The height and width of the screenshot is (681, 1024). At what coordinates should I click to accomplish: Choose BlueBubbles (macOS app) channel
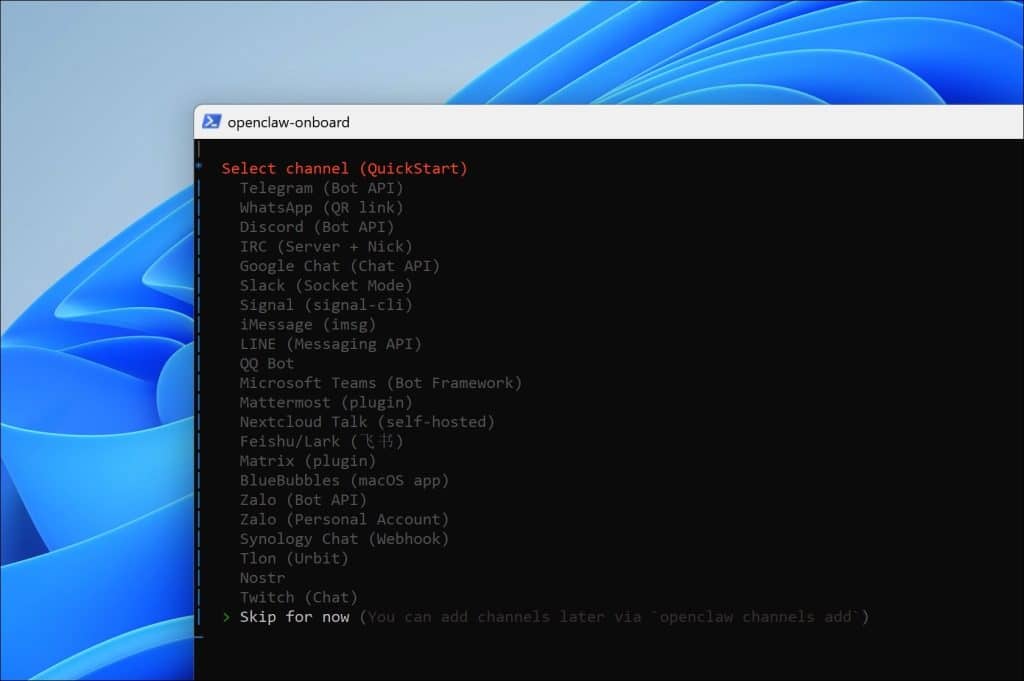click(344, 481)
